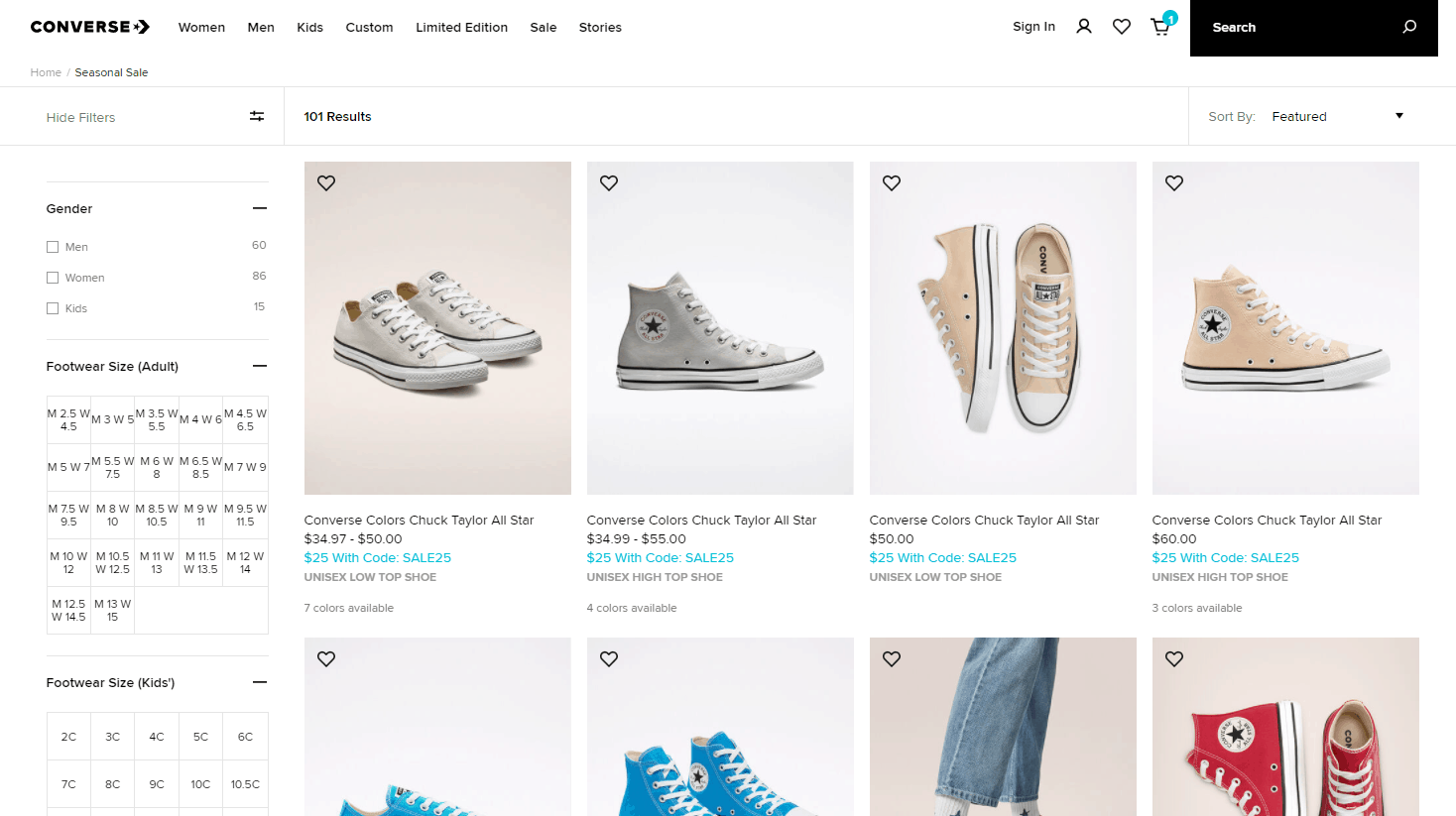Image resolution: width=1456 pixels, height=816 pixels.
Task: Open the Sort By Featured dropdown
Action: (x=1337, y=116)
